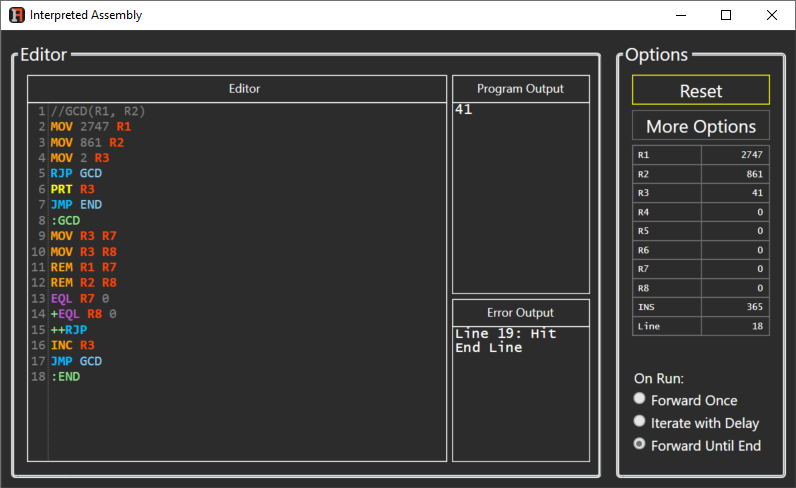The width and height of the screenshot is (796, 488).
Task: Click line number 18 in the gutter
Action: pos(38,377)
